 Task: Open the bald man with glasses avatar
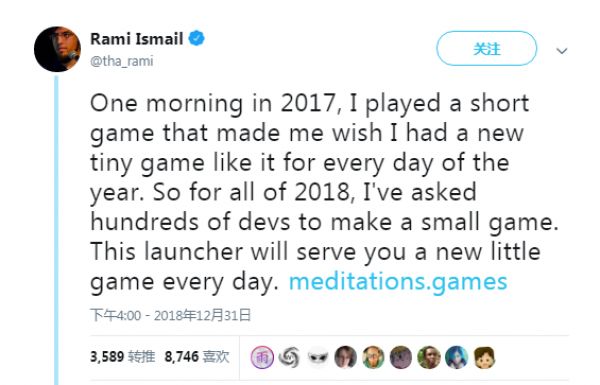(x=373, y=357)
